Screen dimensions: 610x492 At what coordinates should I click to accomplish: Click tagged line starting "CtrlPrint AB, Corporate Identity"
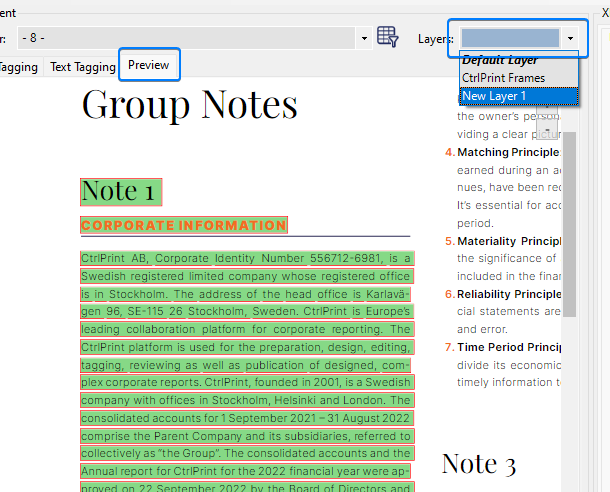246,258
